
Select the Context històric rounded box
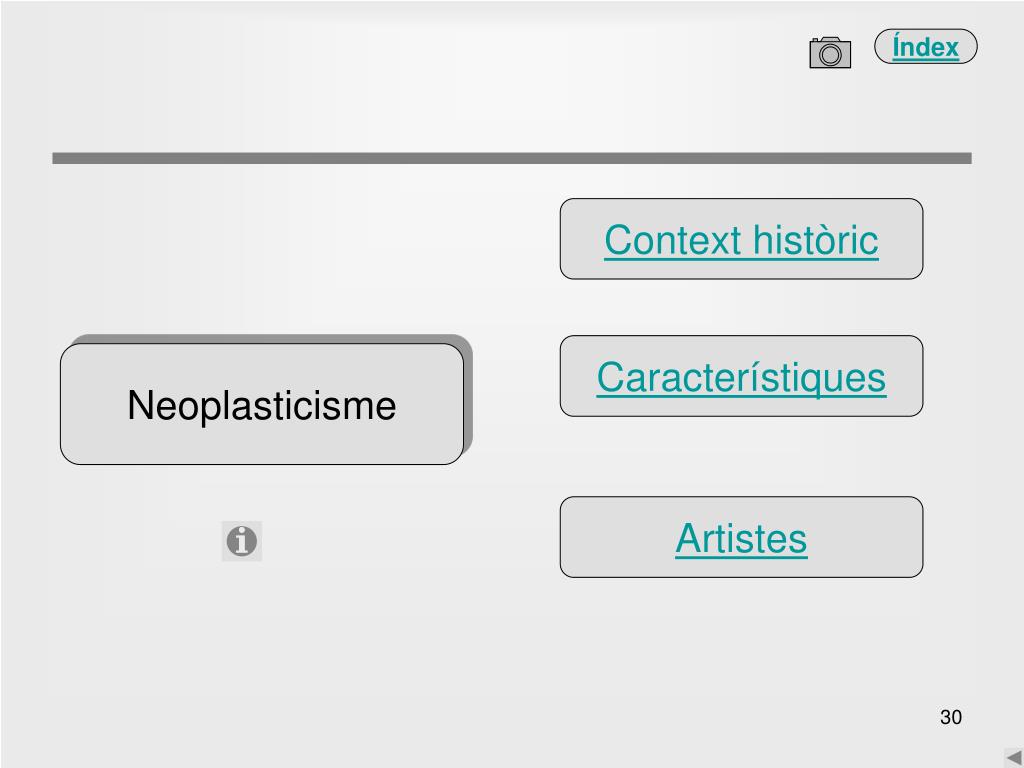click(741, 239)
